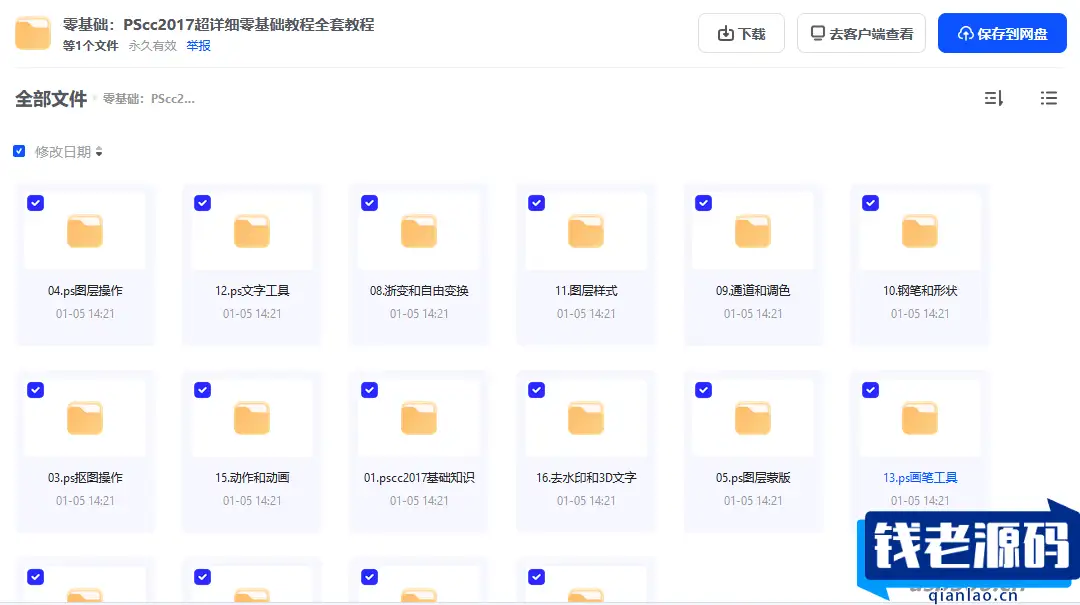Click the 01.pscc2017基础知识 folder name
Image resolution: width=1080 pixels, height=605 pixels.
point(419,478)
